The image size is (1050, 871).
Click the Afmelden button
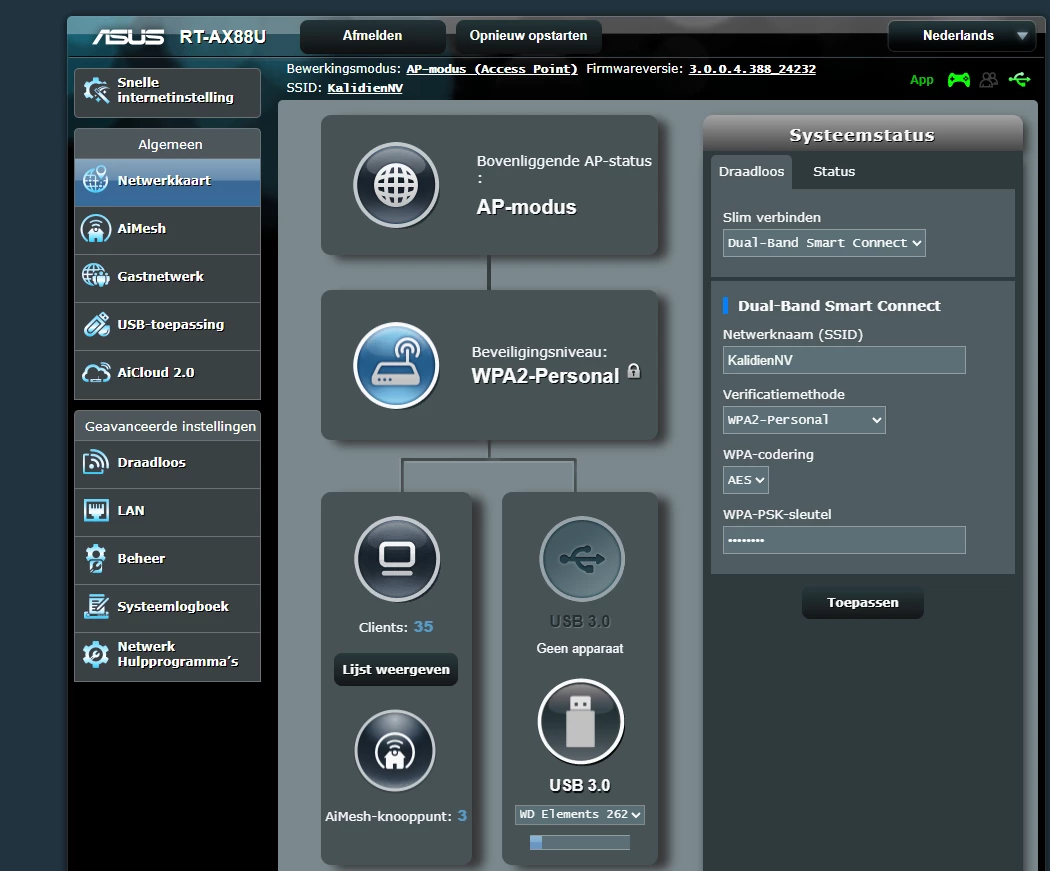pyautogui.click(x=372, y=36)
